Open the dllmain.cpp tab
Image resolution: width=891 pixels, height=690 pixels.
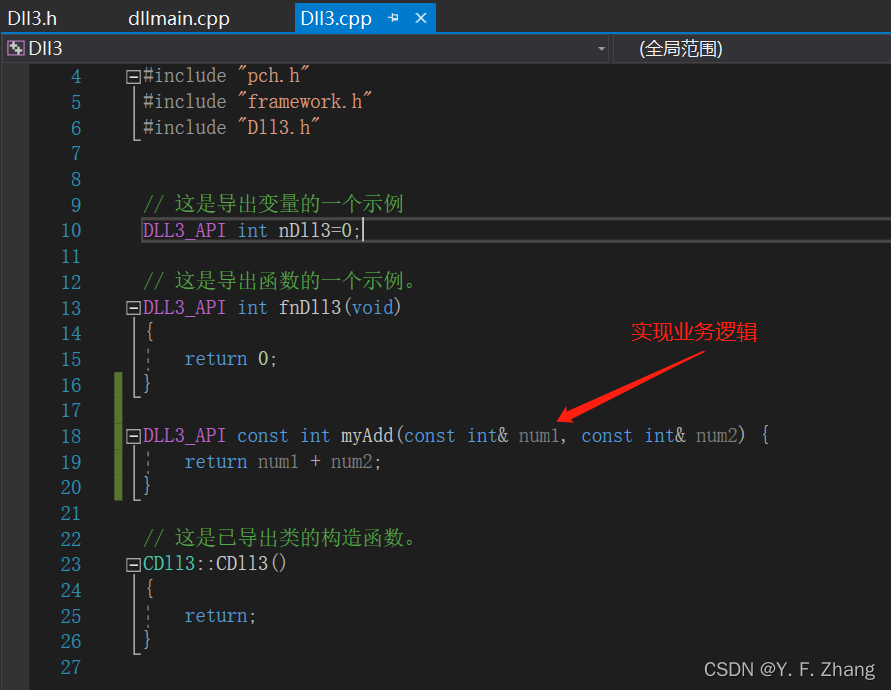178,18
